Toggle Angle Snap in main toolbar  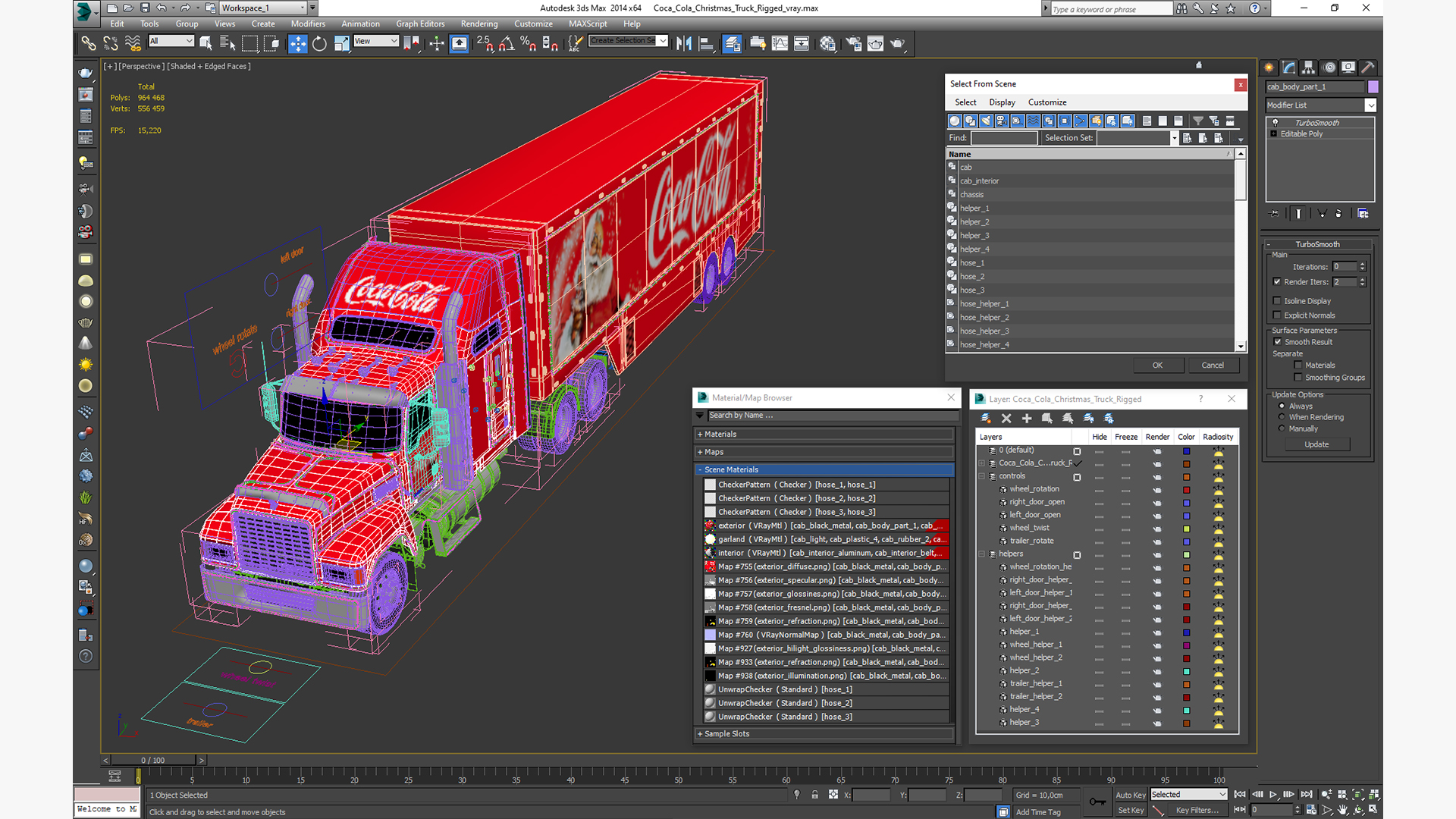(x=507, y=44)
